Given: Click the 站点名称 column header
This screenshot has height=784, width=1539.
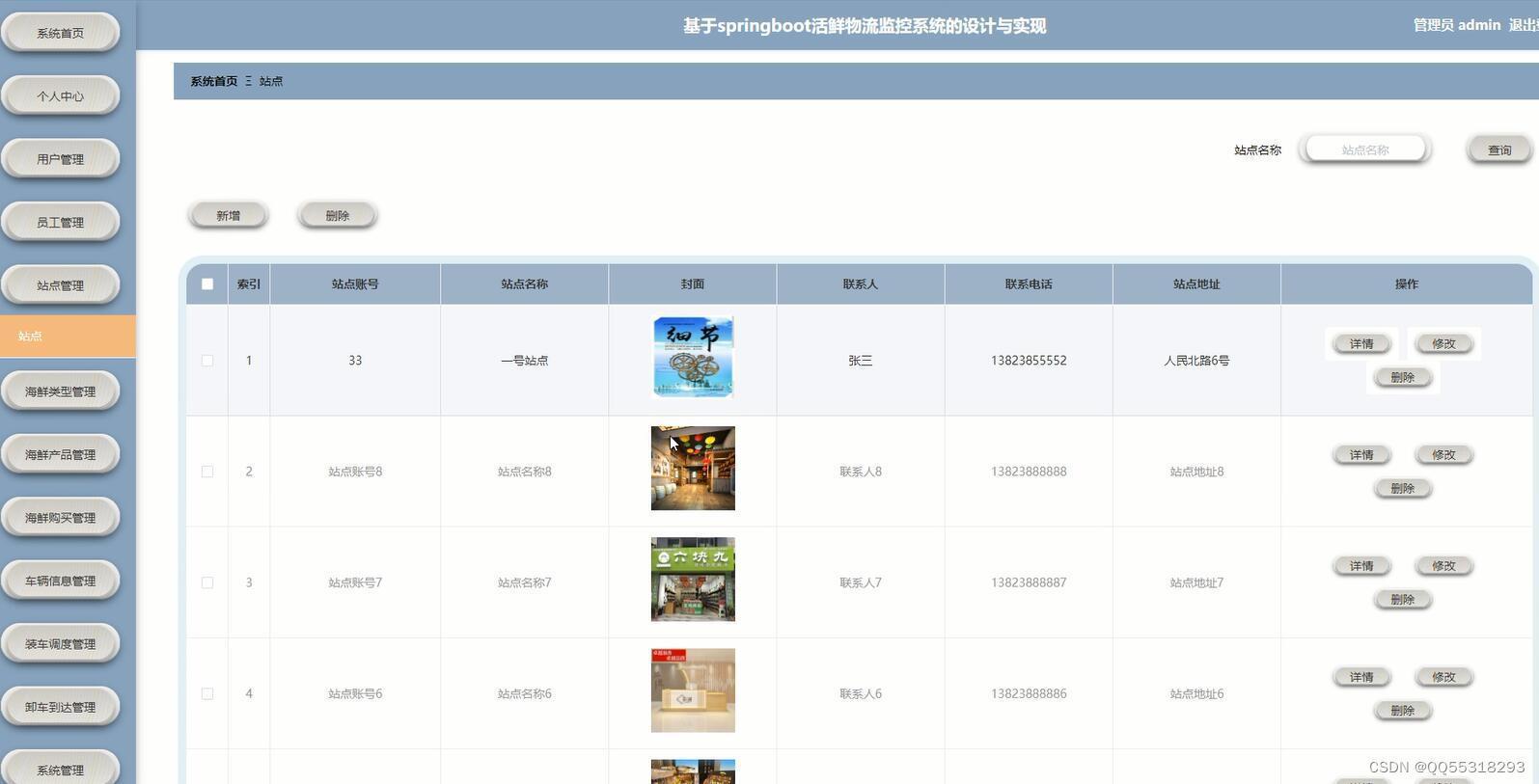Looking at the screenshot, I should coord(524,284).
